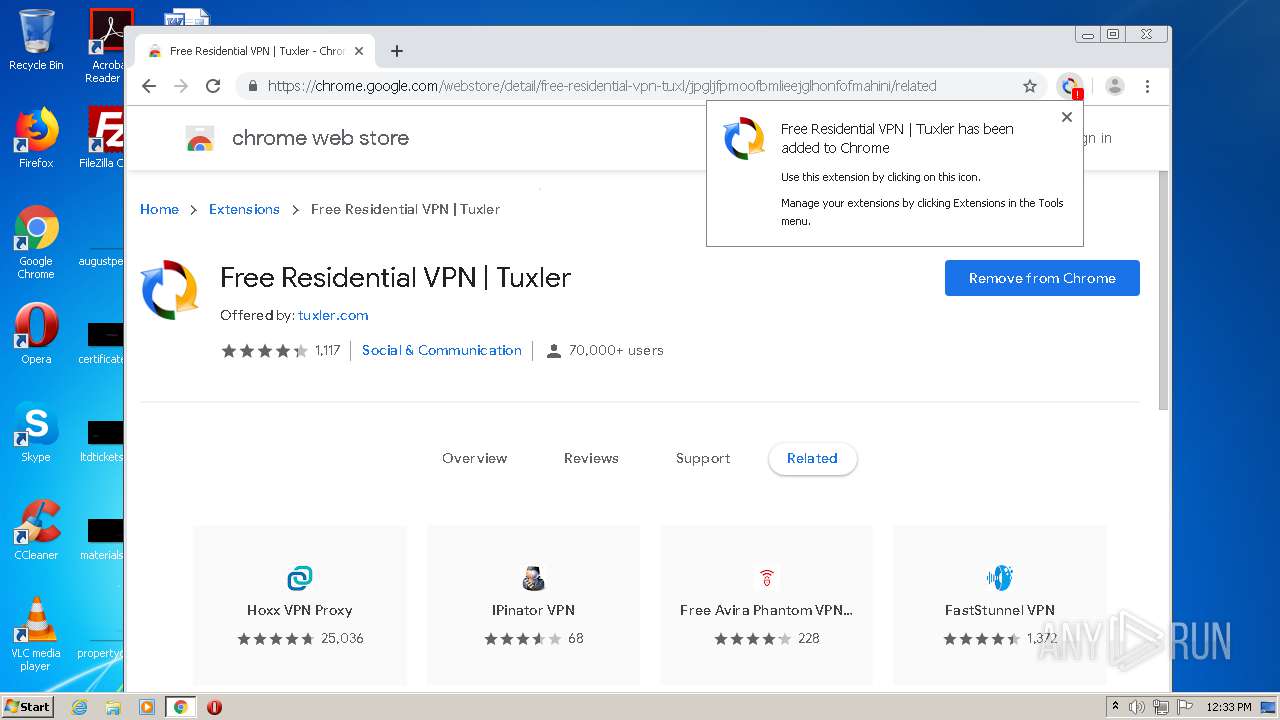1280x720 pixels.
Task: Open Windows Explorer from the taskbar
Action: 113,707
